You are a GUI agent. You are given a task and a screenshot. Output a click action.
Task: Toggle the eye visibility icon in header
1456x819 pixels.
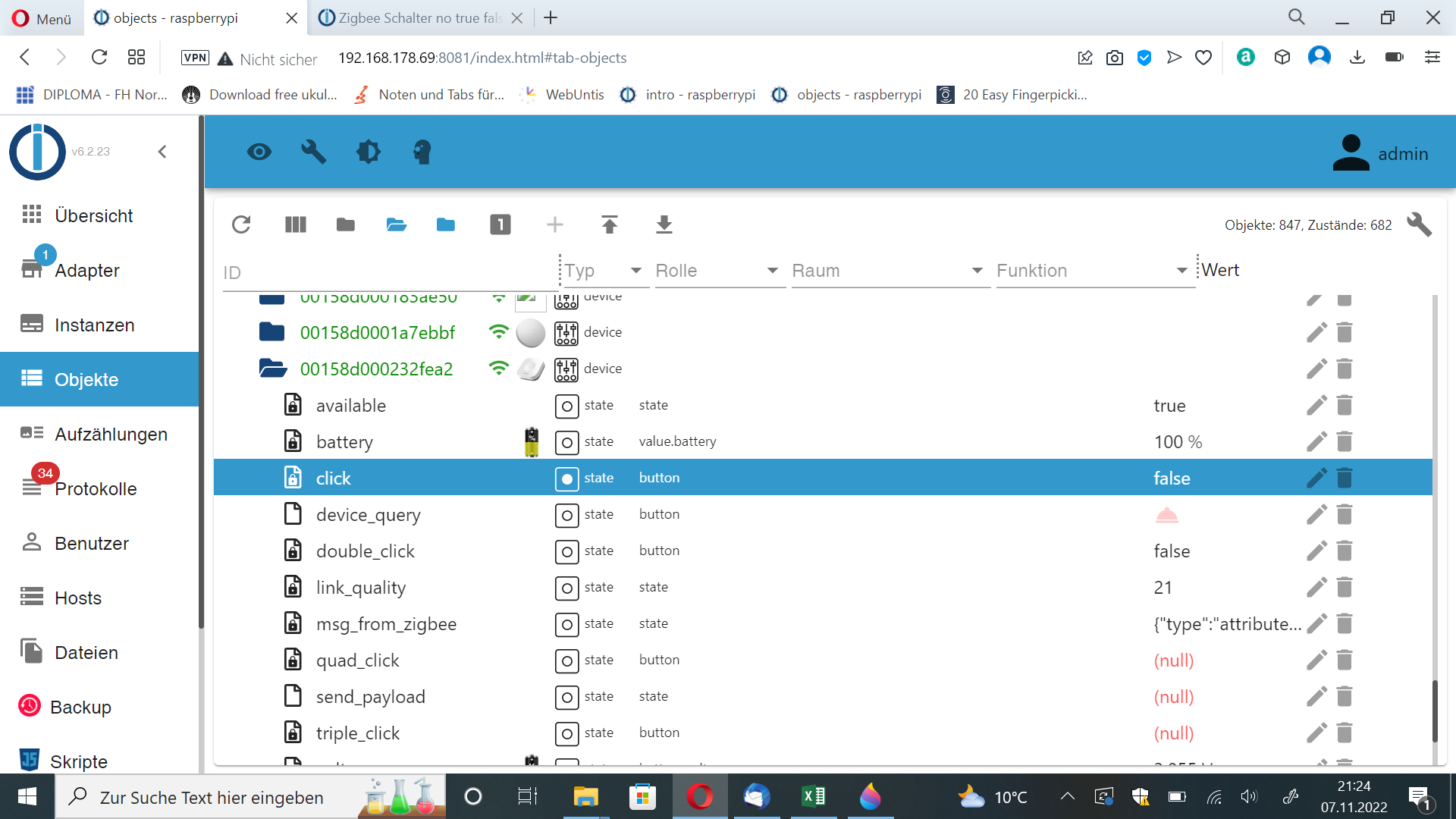click(x=259, y=152)
